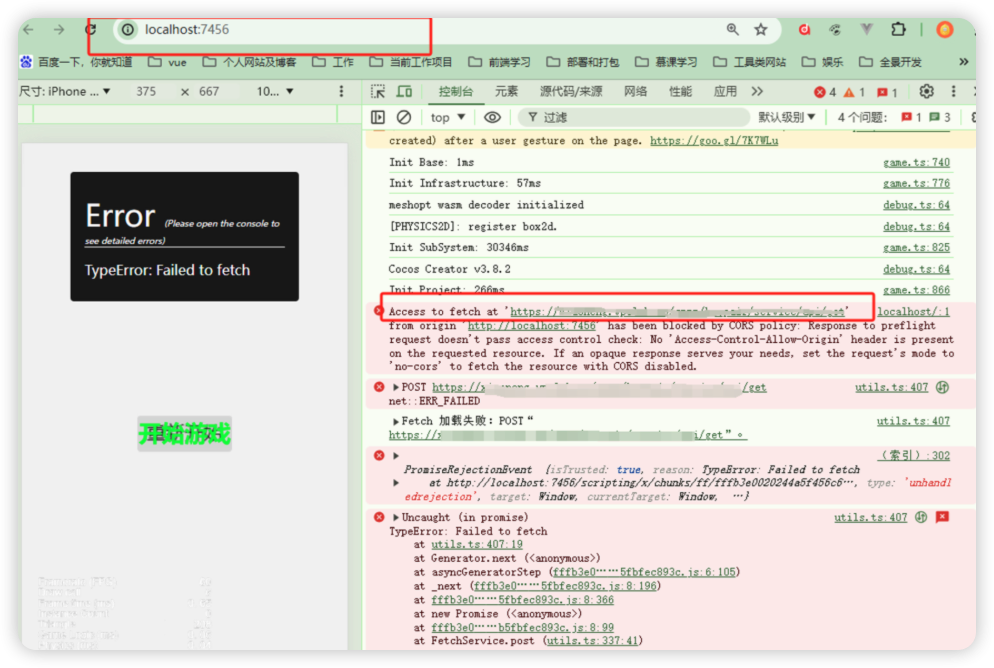The height and width of the screenshot is (668, 994).
Task: Open the extensions puzzle icon
Action: (x=898, y=29)
